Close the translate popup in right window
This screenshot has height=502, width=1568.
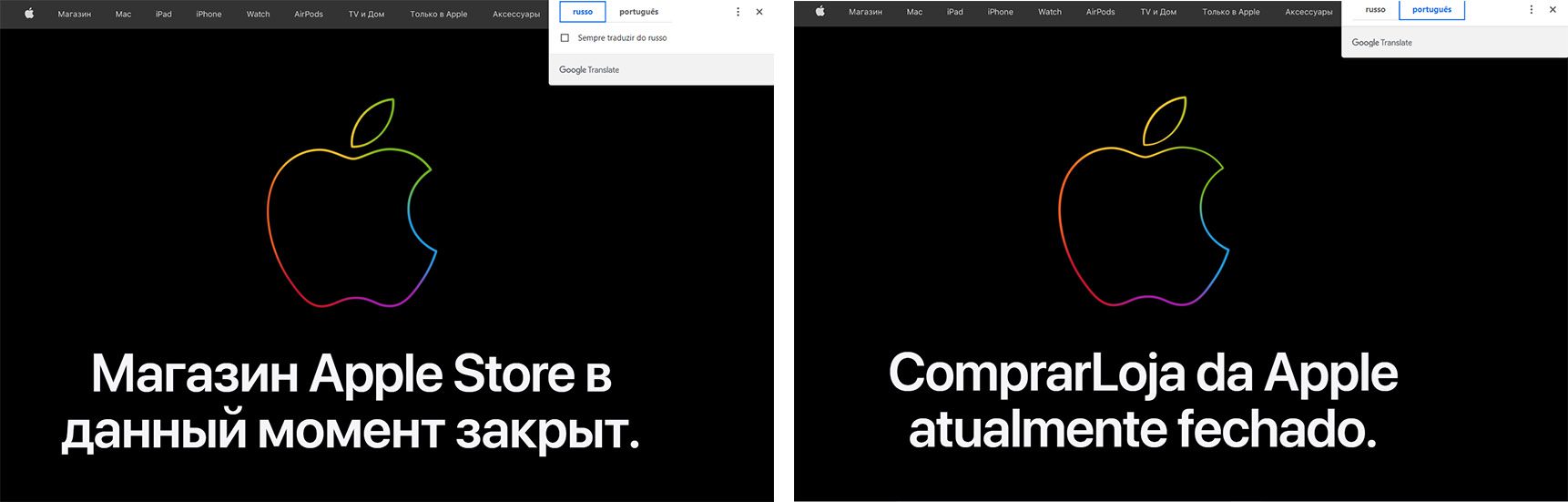pyautogui.click(x=1553, y=9)
